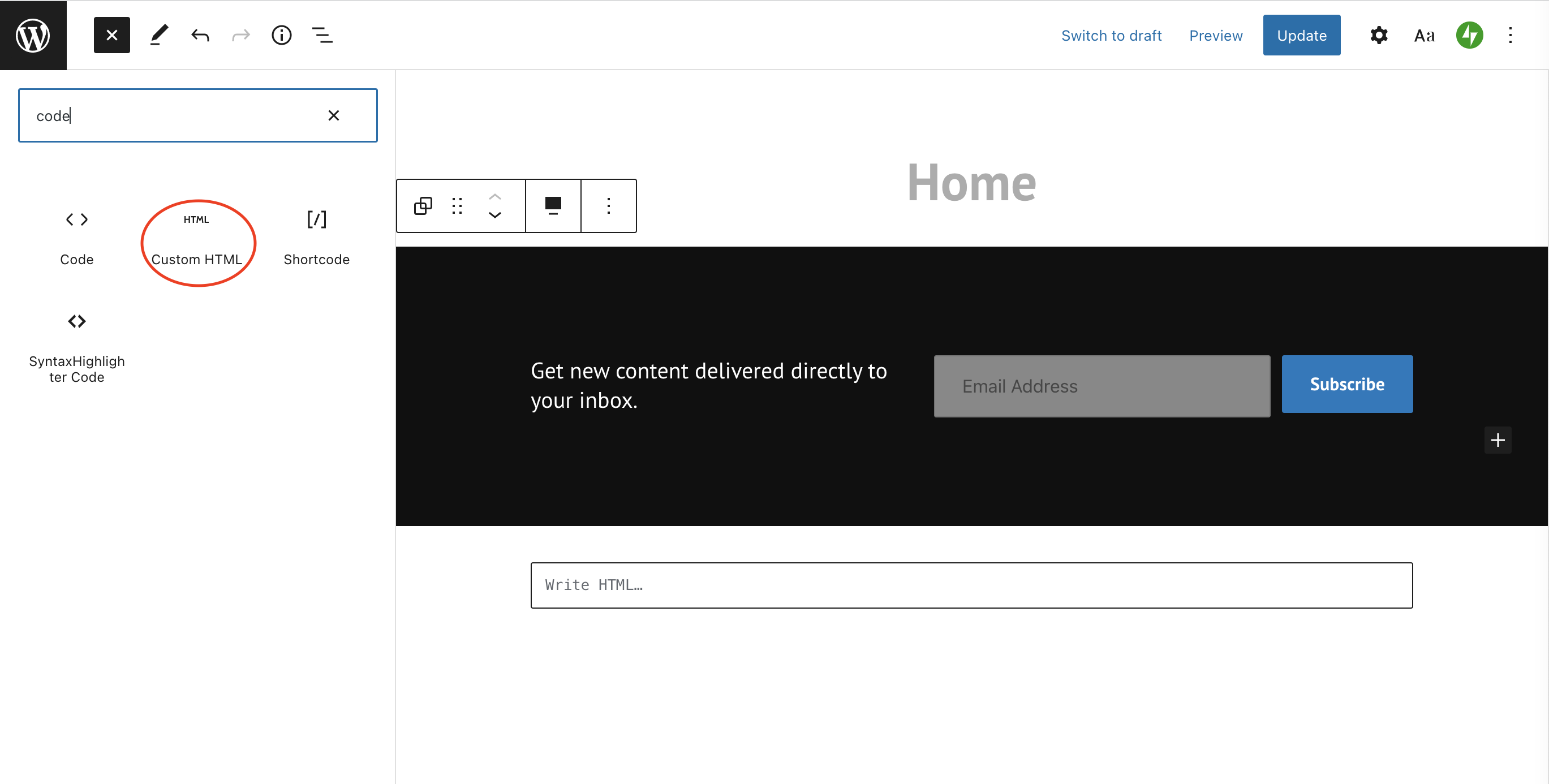Open document details info icon
The image size is (1549, 784).
pyautogui.click(x=281, y=36)
